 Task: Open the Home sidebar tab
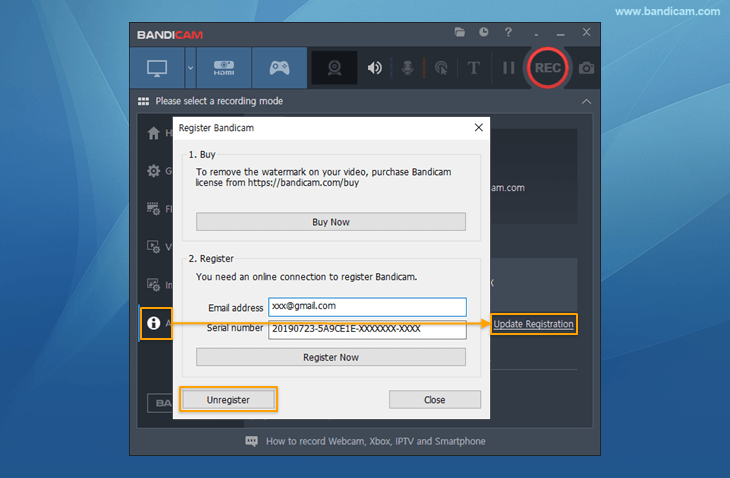pos(155,134)
